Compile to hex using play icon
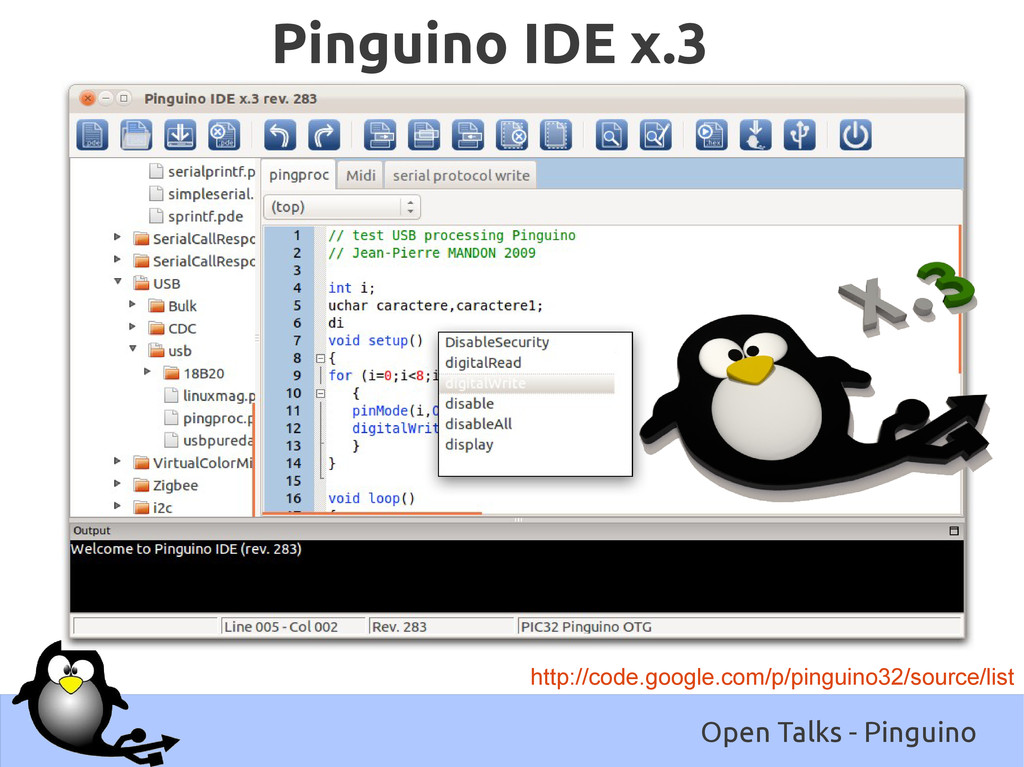Screen dimensions: 1024x767 [x=711, y=135]
